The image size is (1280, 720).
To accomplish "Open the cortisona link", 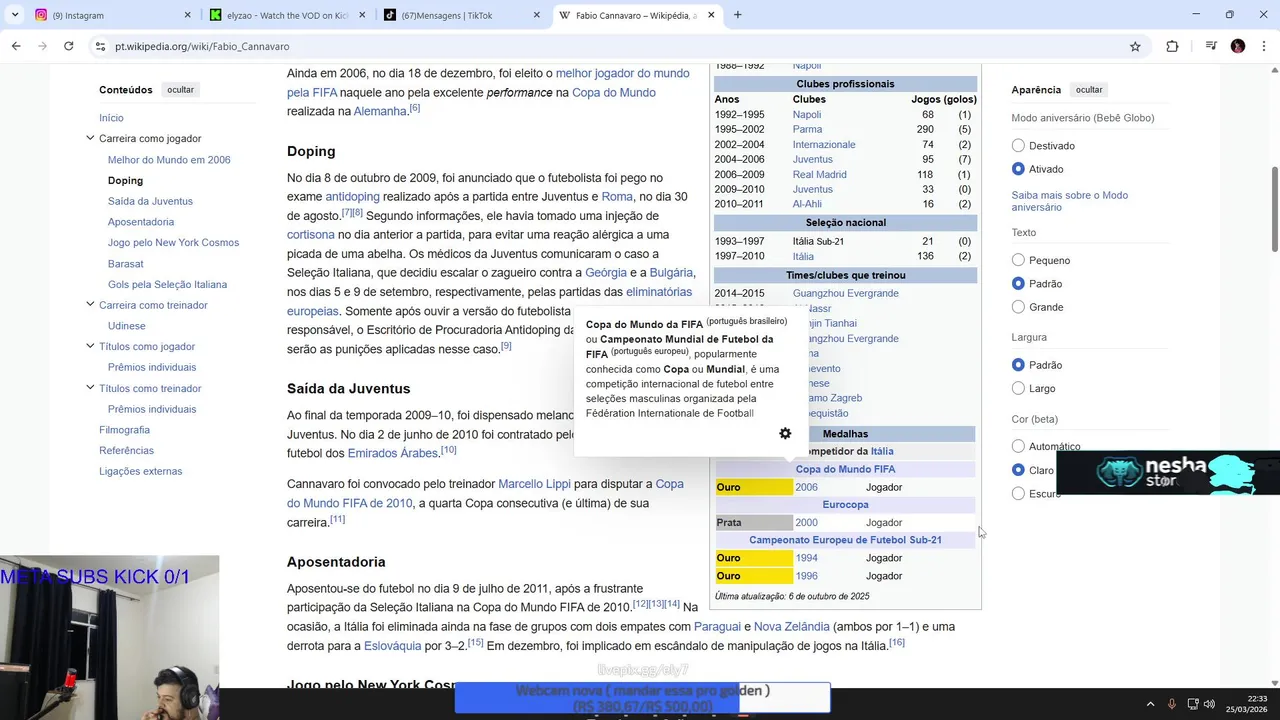I will point(311,235).
